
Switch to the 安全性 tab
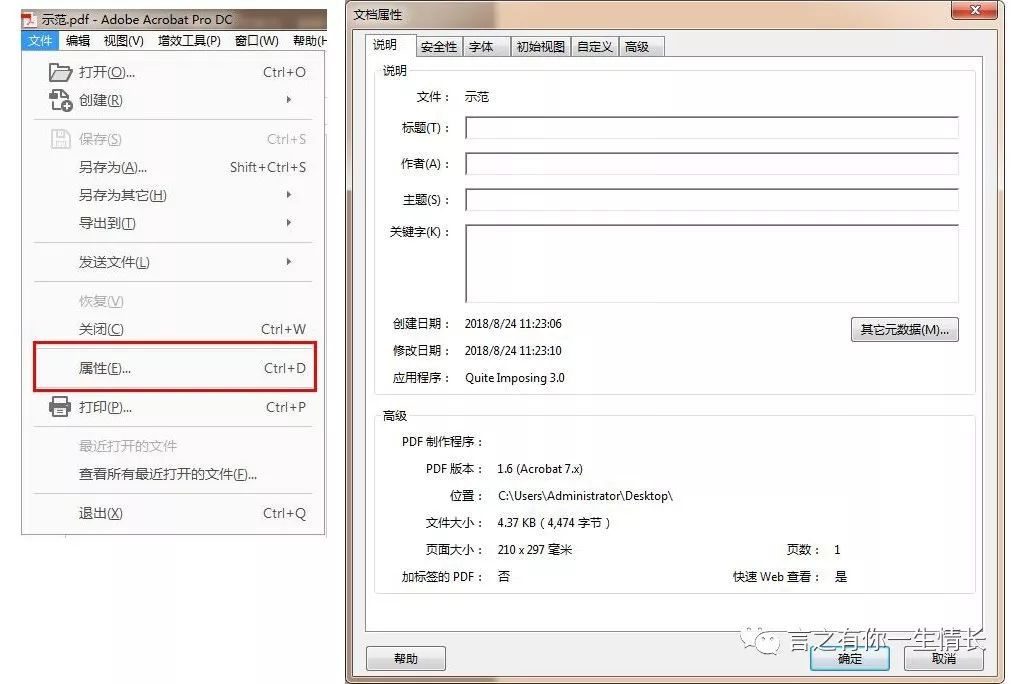(x=438, y=47)
